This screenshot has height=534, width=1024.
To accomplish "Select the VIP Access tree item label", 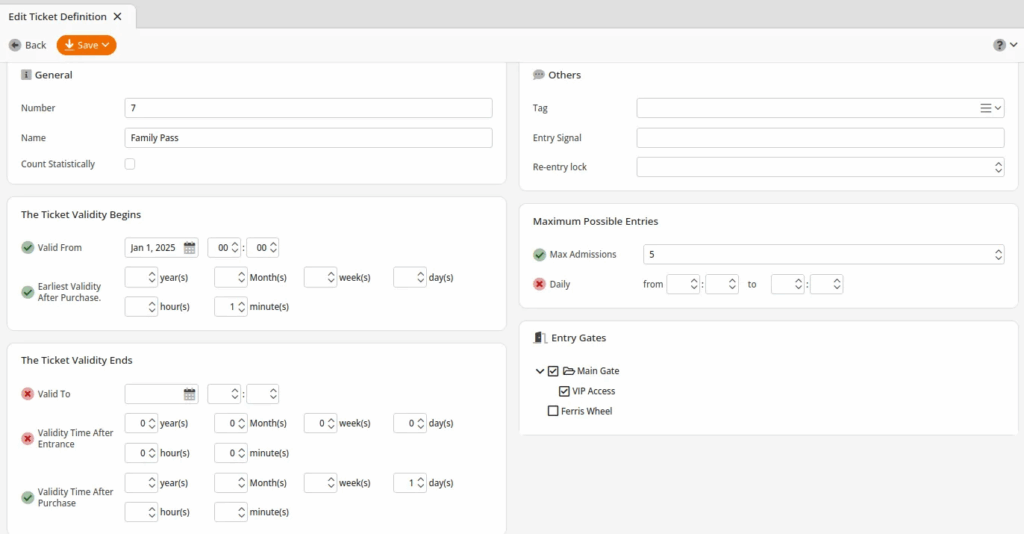I will click(x=594, y=391).
